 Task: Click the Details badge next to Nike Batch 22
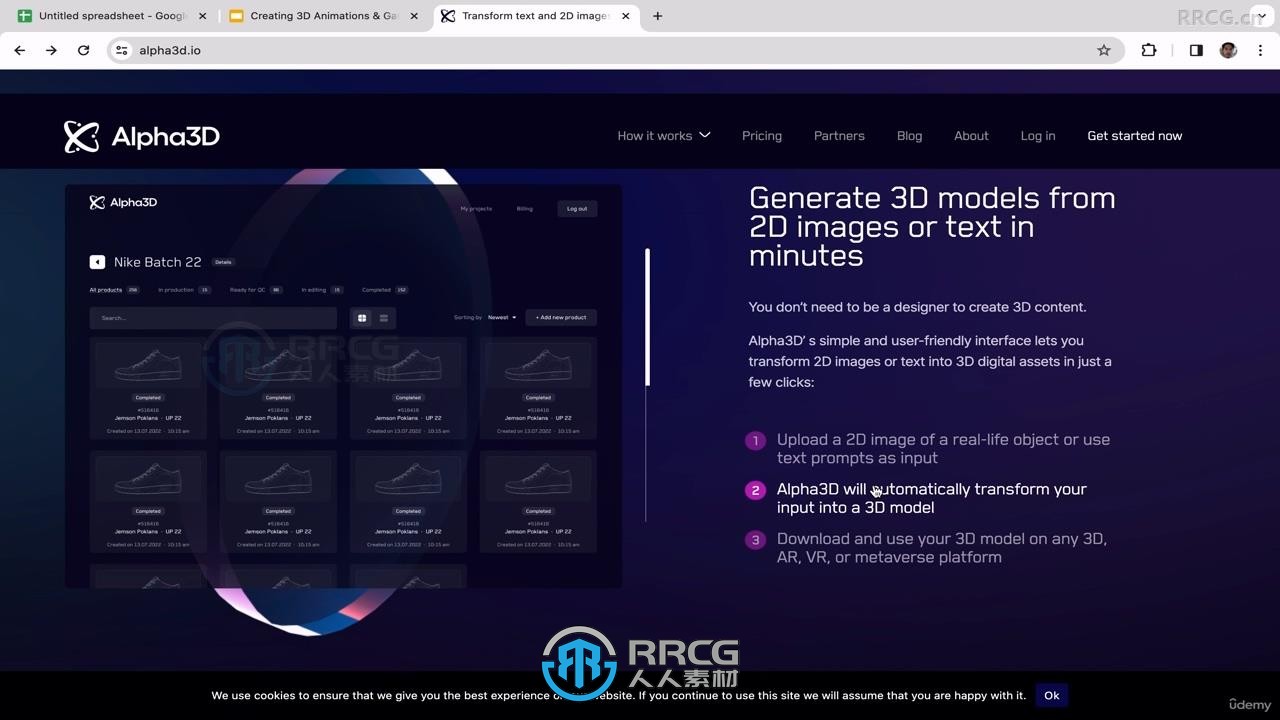(223, 262)
